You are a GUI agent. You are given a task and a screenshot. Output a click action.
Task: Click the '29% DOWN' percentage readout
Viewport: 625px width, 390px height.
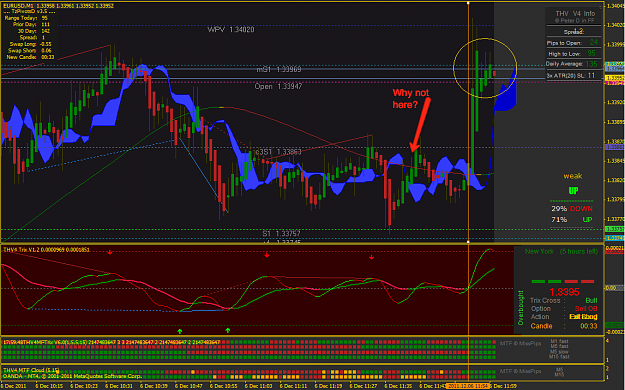572,209
